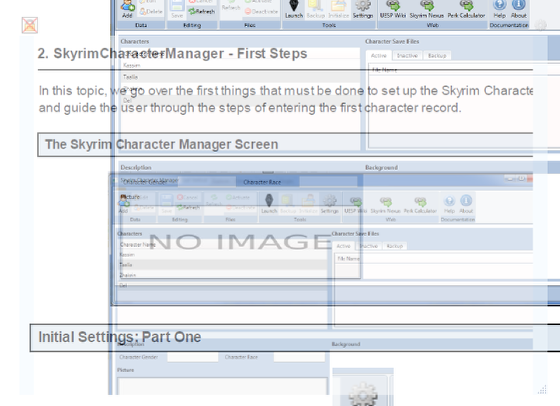Open the Backup tab in the topmost save files panel

[x=437, y=55]
